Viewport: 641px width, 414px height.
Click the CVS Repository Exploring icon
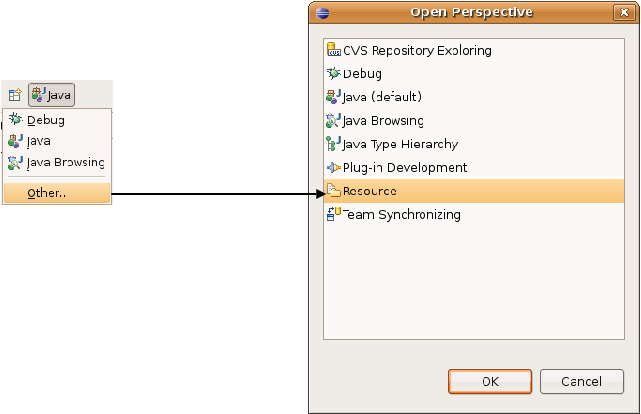click(x=334, y=50)
